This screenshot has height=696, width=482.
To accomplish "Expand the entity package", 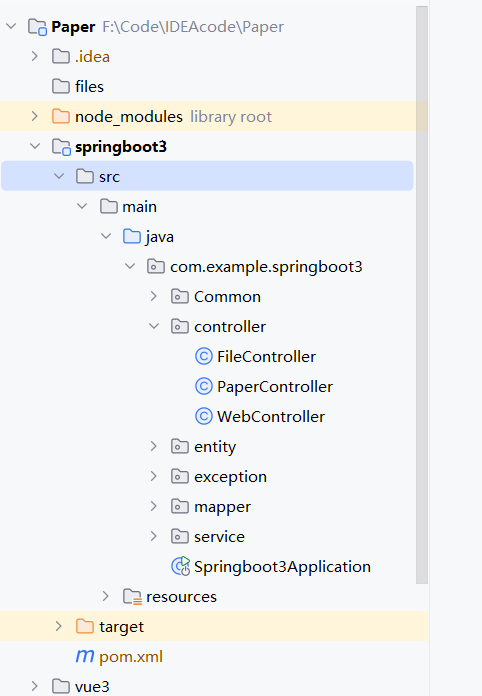I will click(x=154, y=446).
